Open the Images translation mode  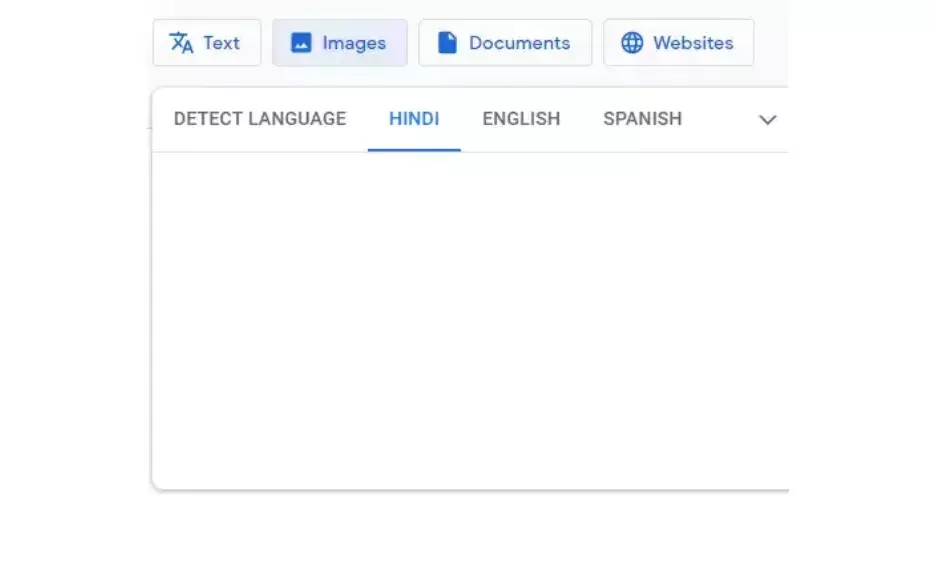click(x=339, y=43)
